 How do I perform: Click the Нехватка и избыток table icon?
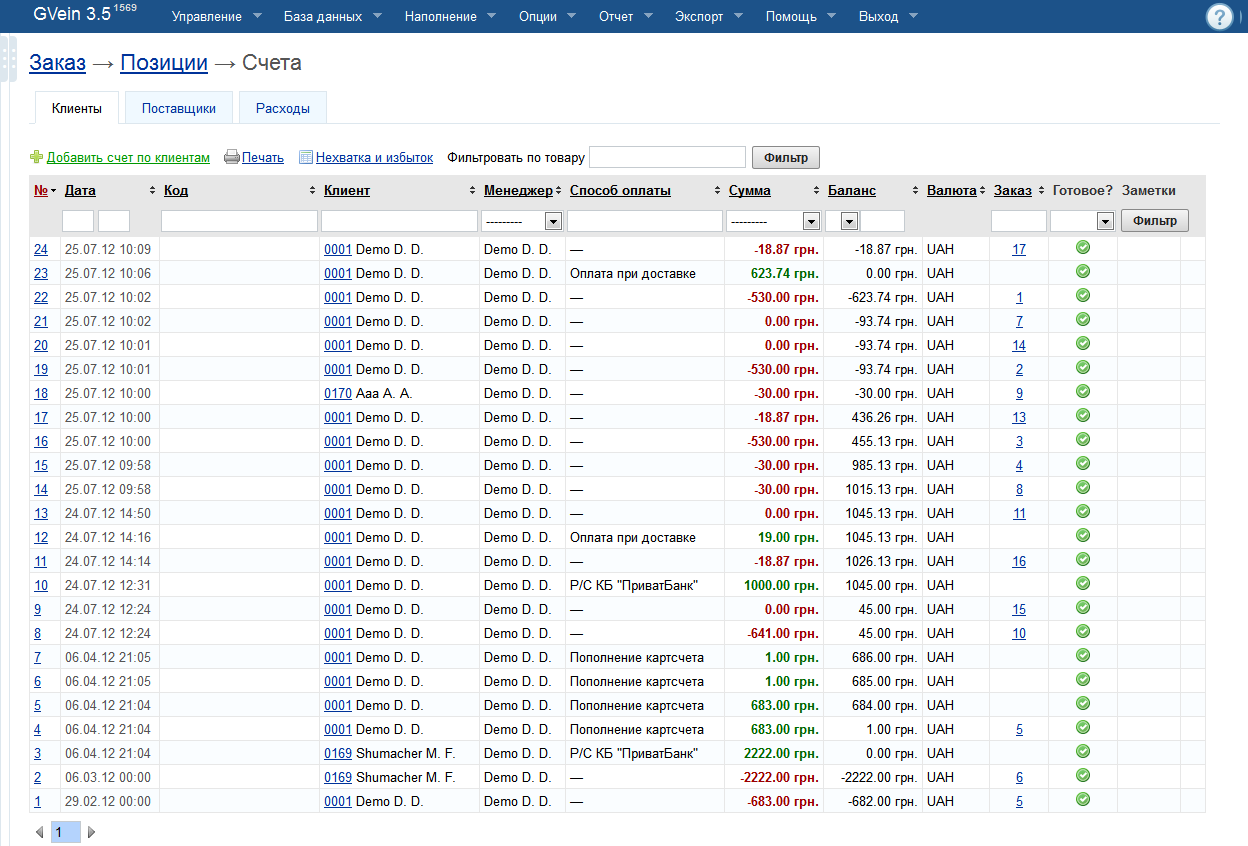[306, 157]
